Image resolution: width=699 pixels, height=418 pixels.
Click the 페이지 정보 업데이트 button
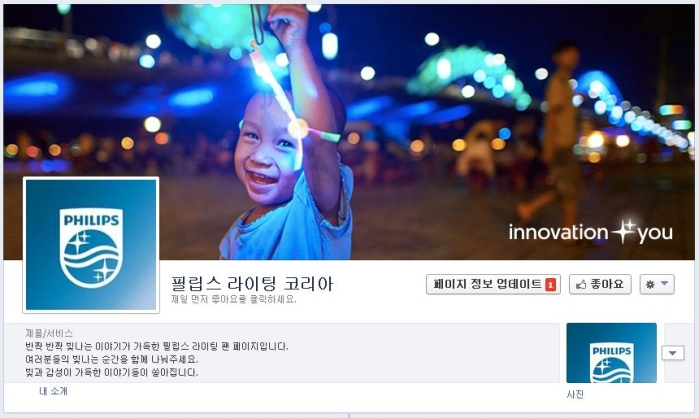(x=493, y=284)
